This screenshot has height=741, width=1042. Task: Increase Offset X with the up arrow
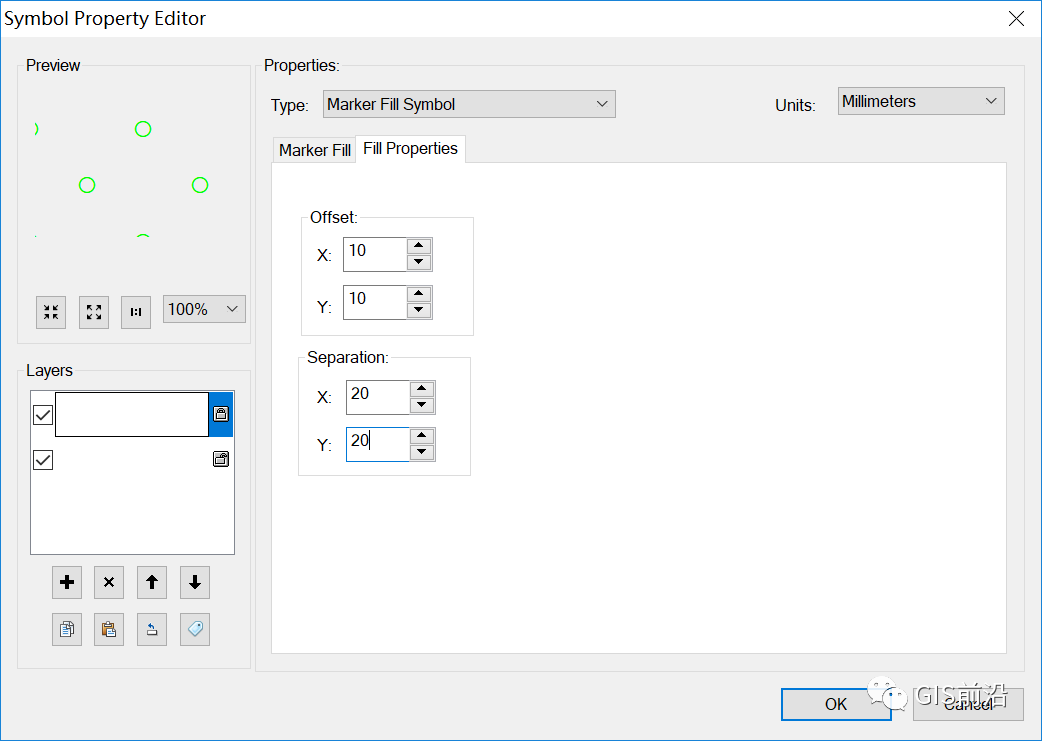click(x=419, y=246)
